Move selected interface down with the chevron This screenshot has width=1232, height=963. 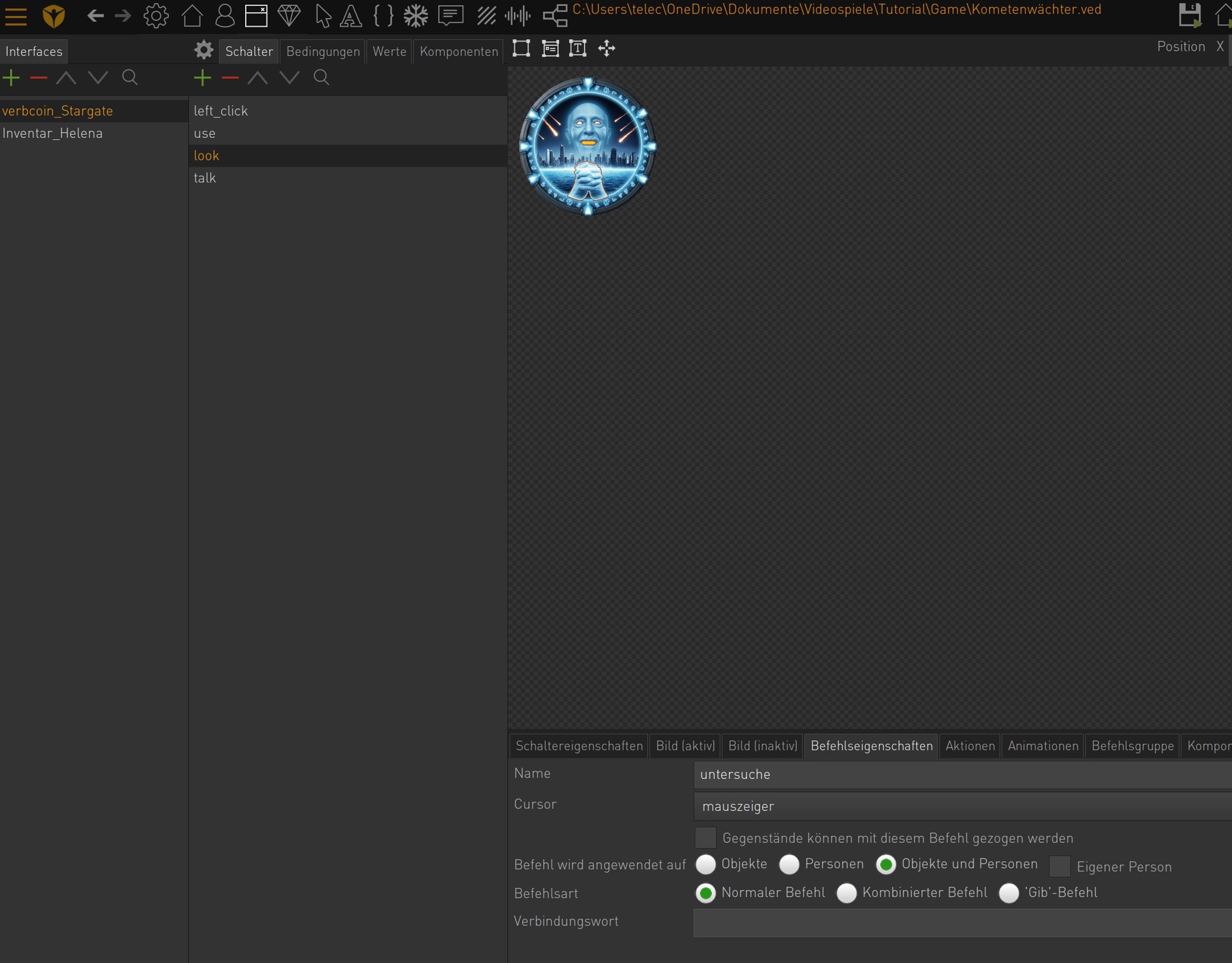(98, 78)
